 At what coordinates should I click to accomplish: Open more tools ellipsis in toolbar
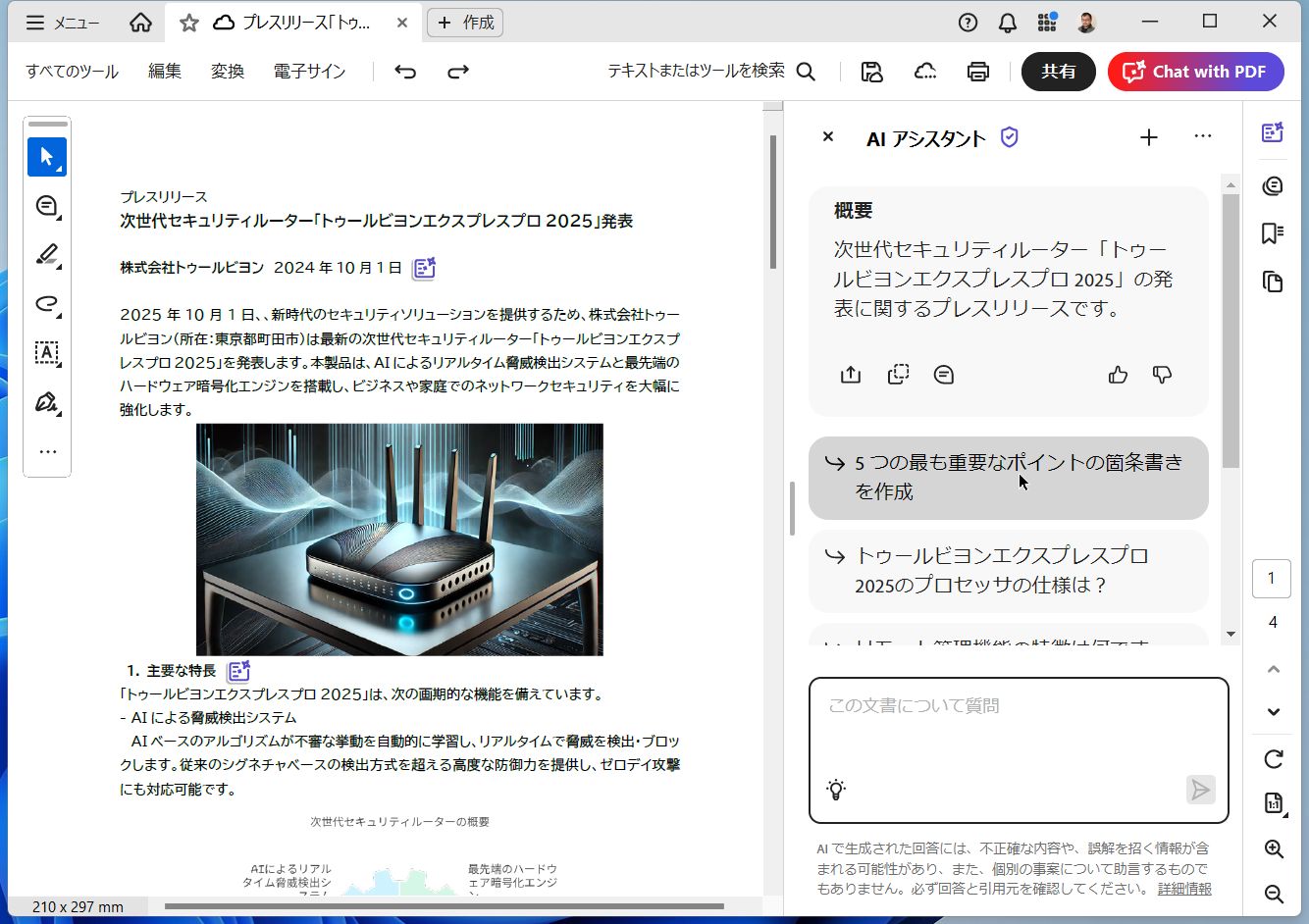pyautogui.click(x=47, y=452)
